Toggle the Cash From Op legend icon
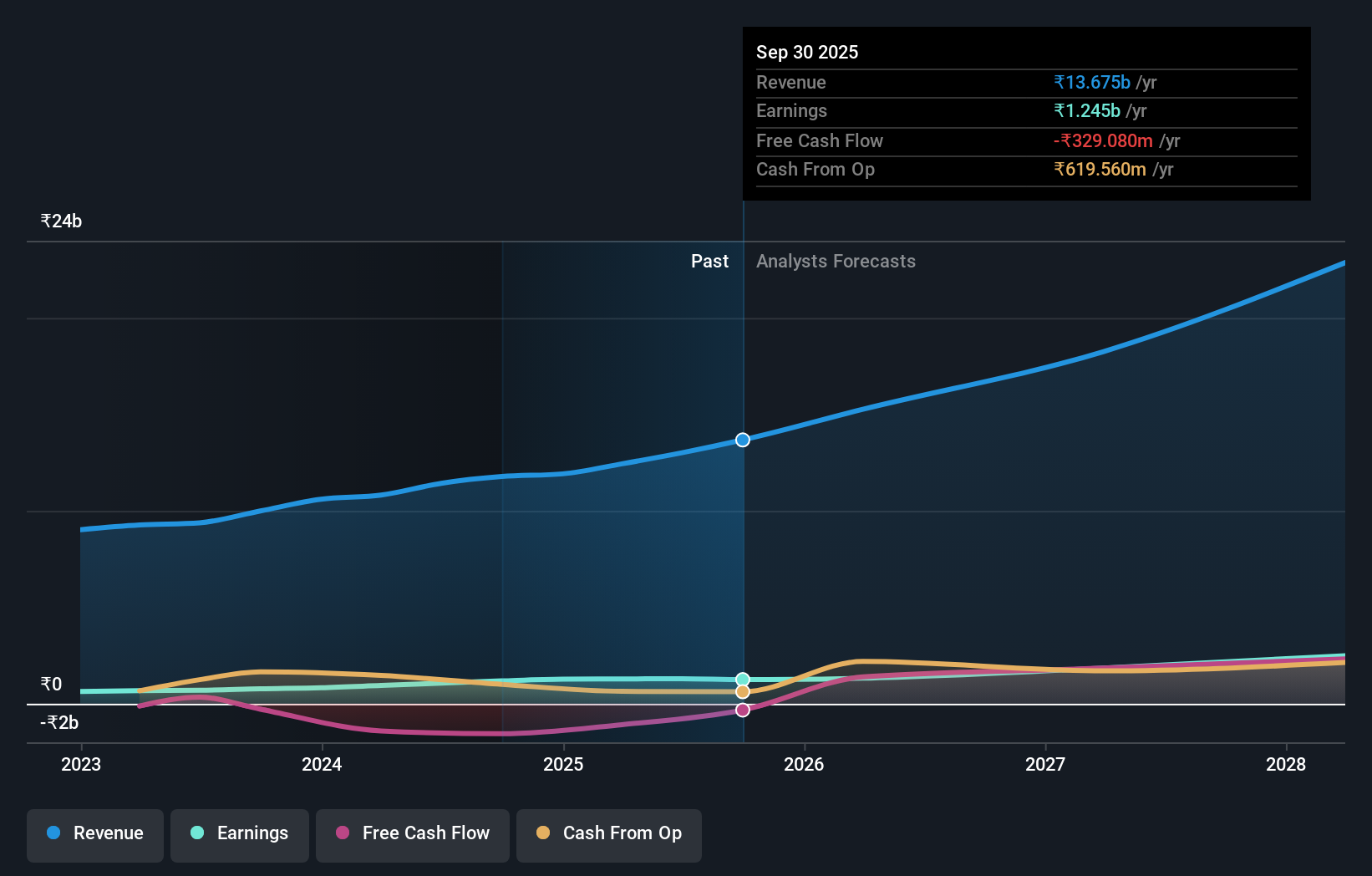Viewport: 1372px width, 876px height. (x=543, y=833)
